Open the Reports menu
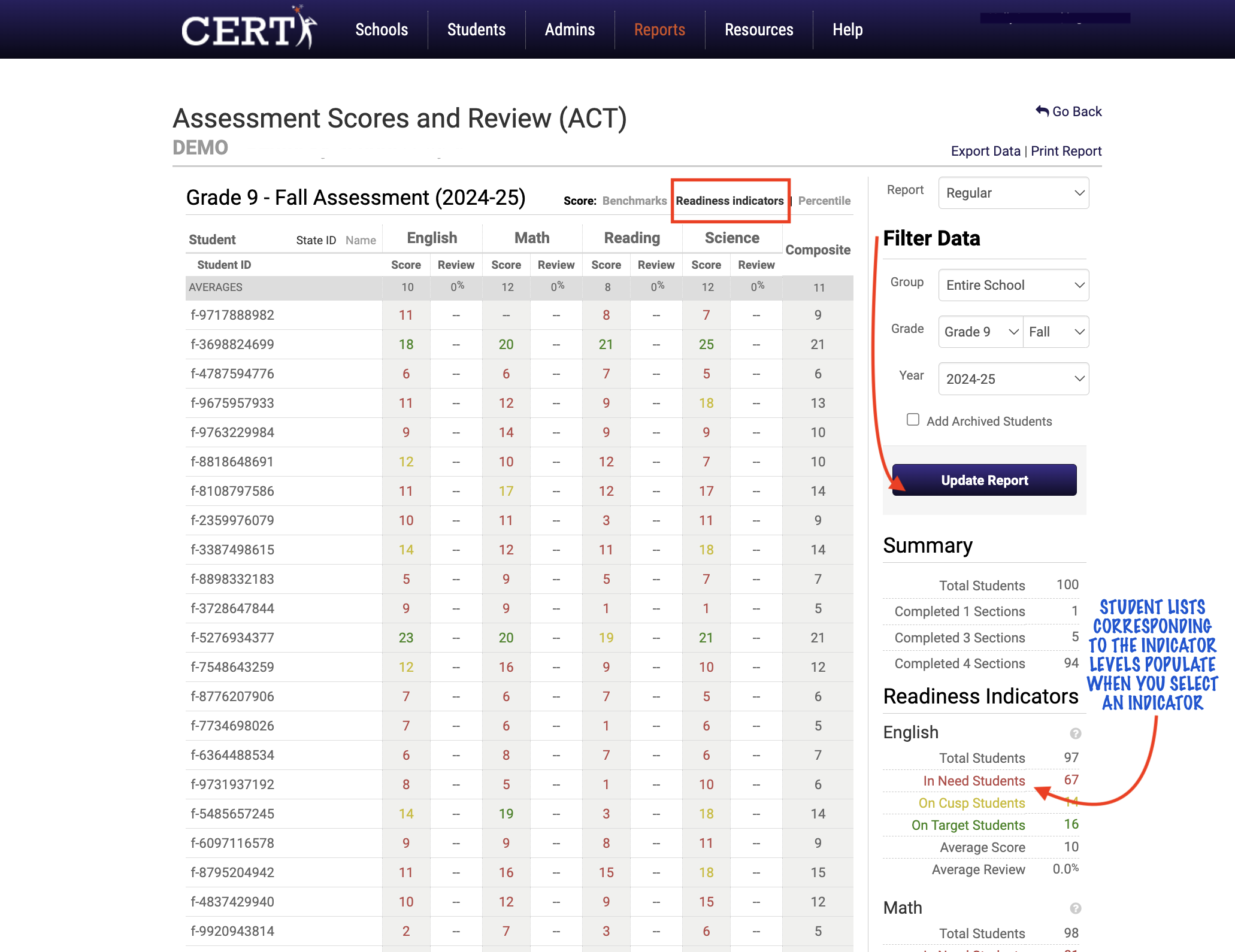 coord(659,29)
